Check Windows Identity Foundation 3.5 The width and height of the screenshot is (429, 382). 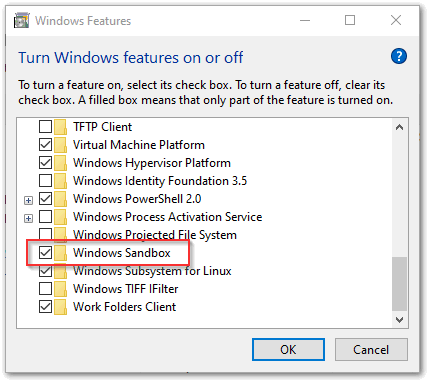coord(45,181)
